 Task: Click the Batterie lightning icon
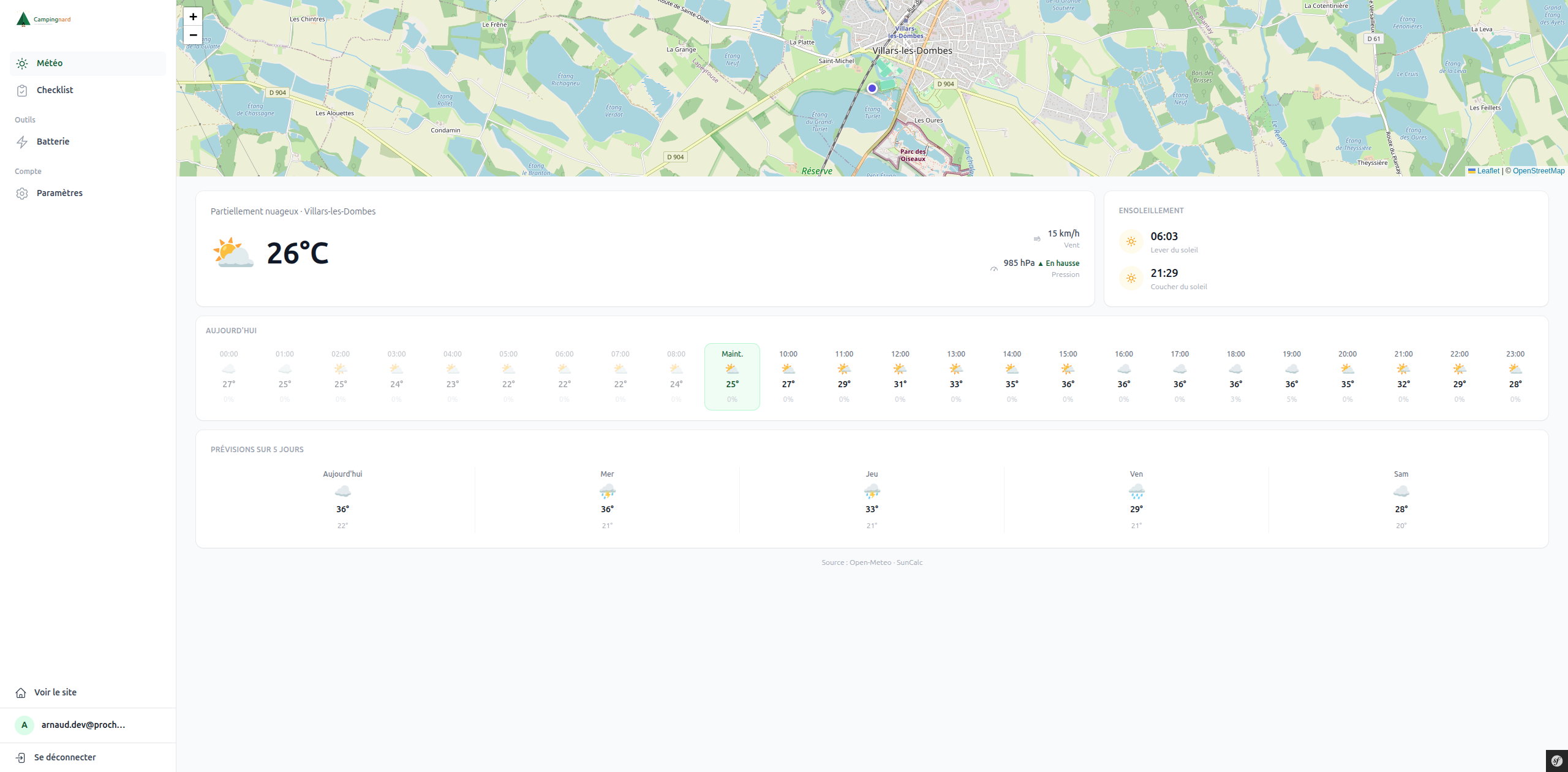[x=22, y=142]
